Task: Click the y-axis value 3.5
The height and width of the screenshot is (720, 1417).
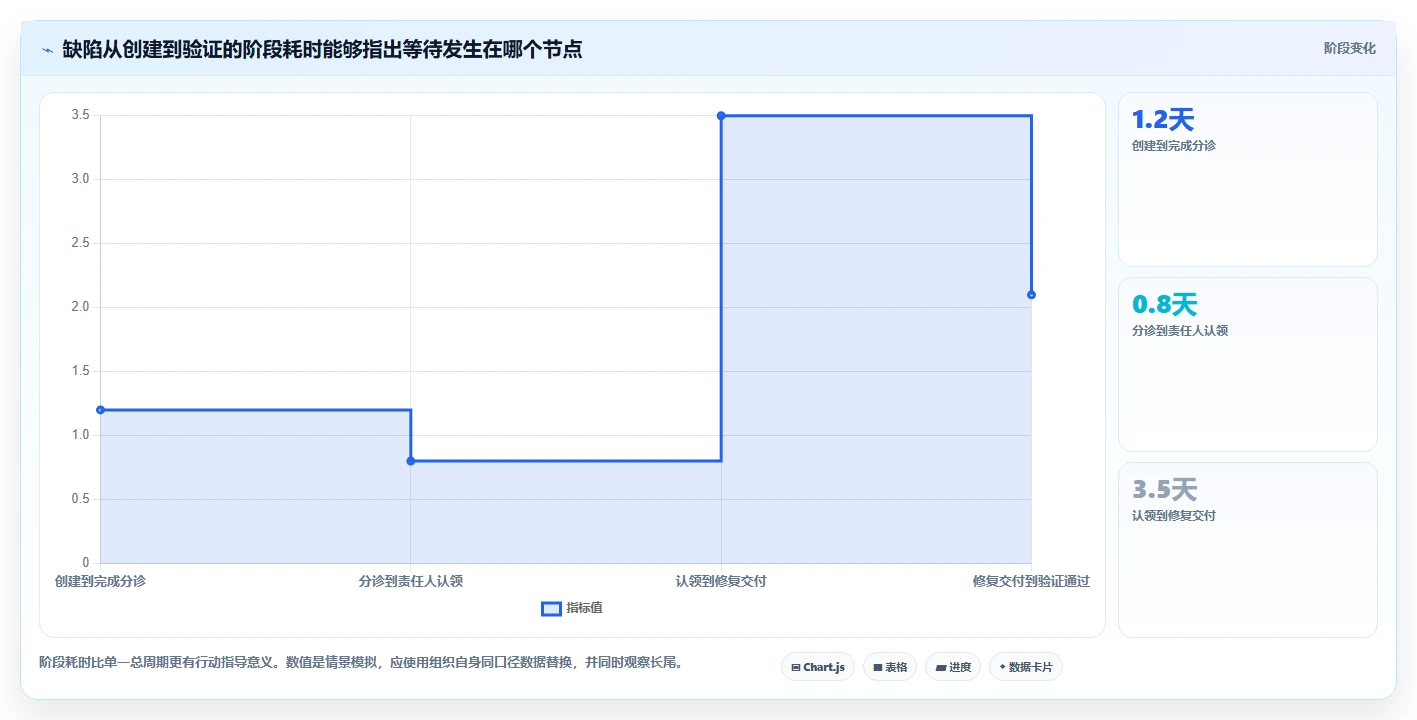Action: coord(80,116)
